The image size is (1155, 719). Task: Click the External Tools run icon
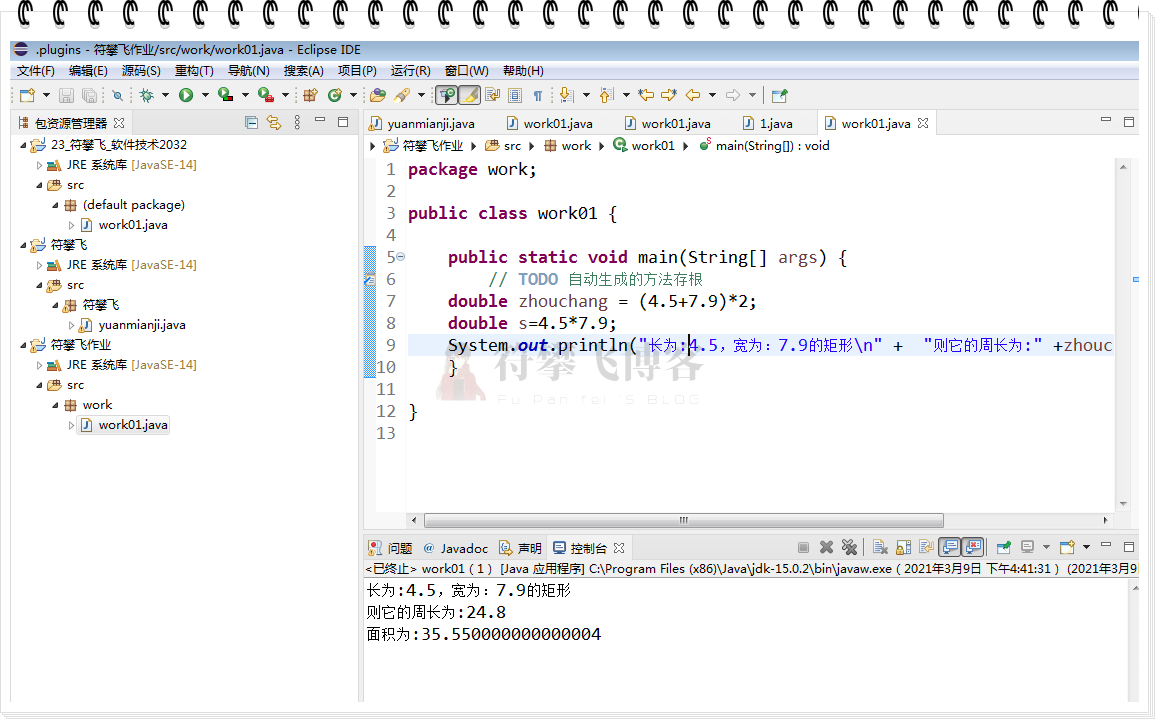coord(266,95)
